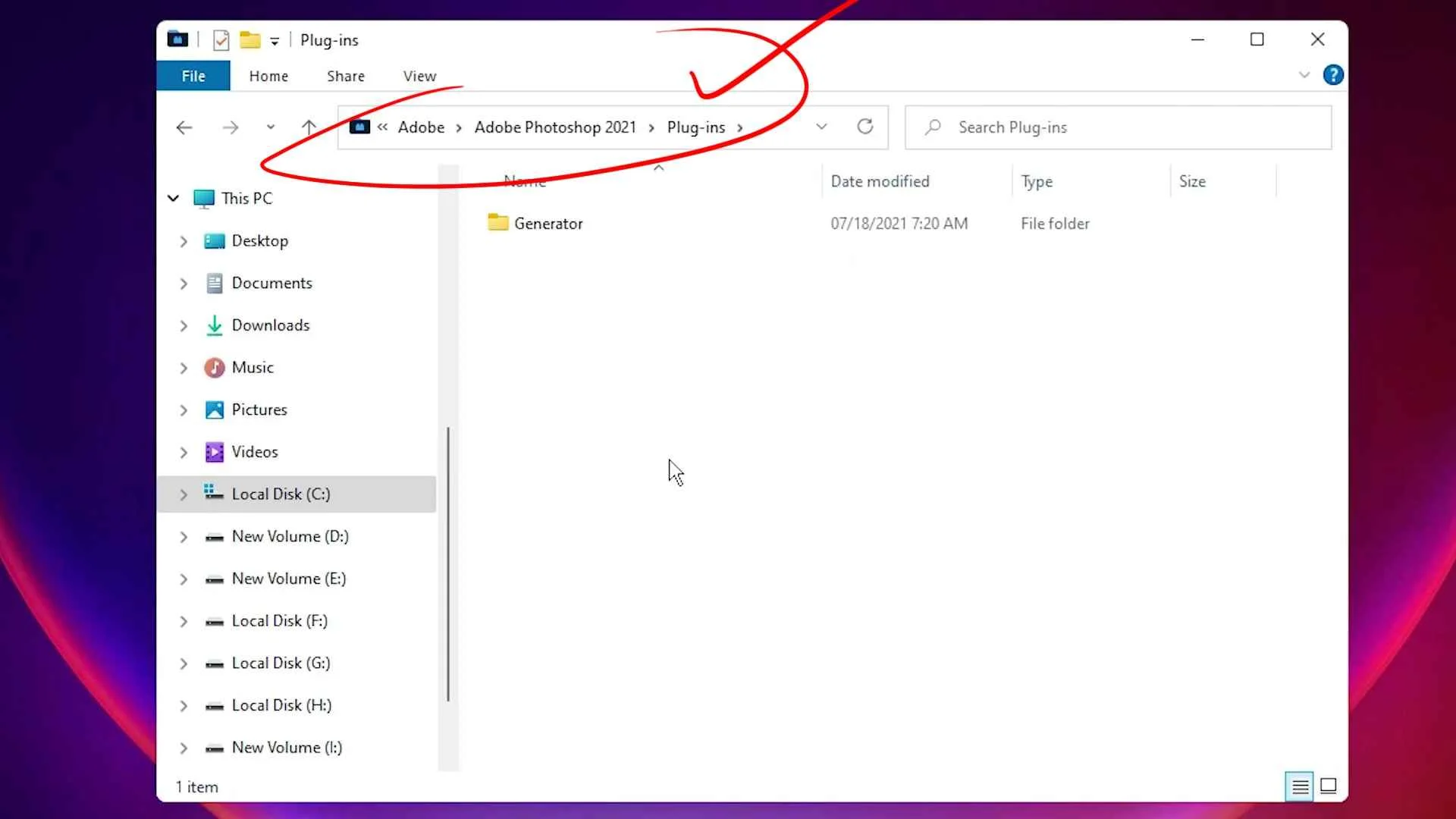The image size is (1456, 819).
Task: Switch to the View ribbon tab
Action: click(419, 76)
